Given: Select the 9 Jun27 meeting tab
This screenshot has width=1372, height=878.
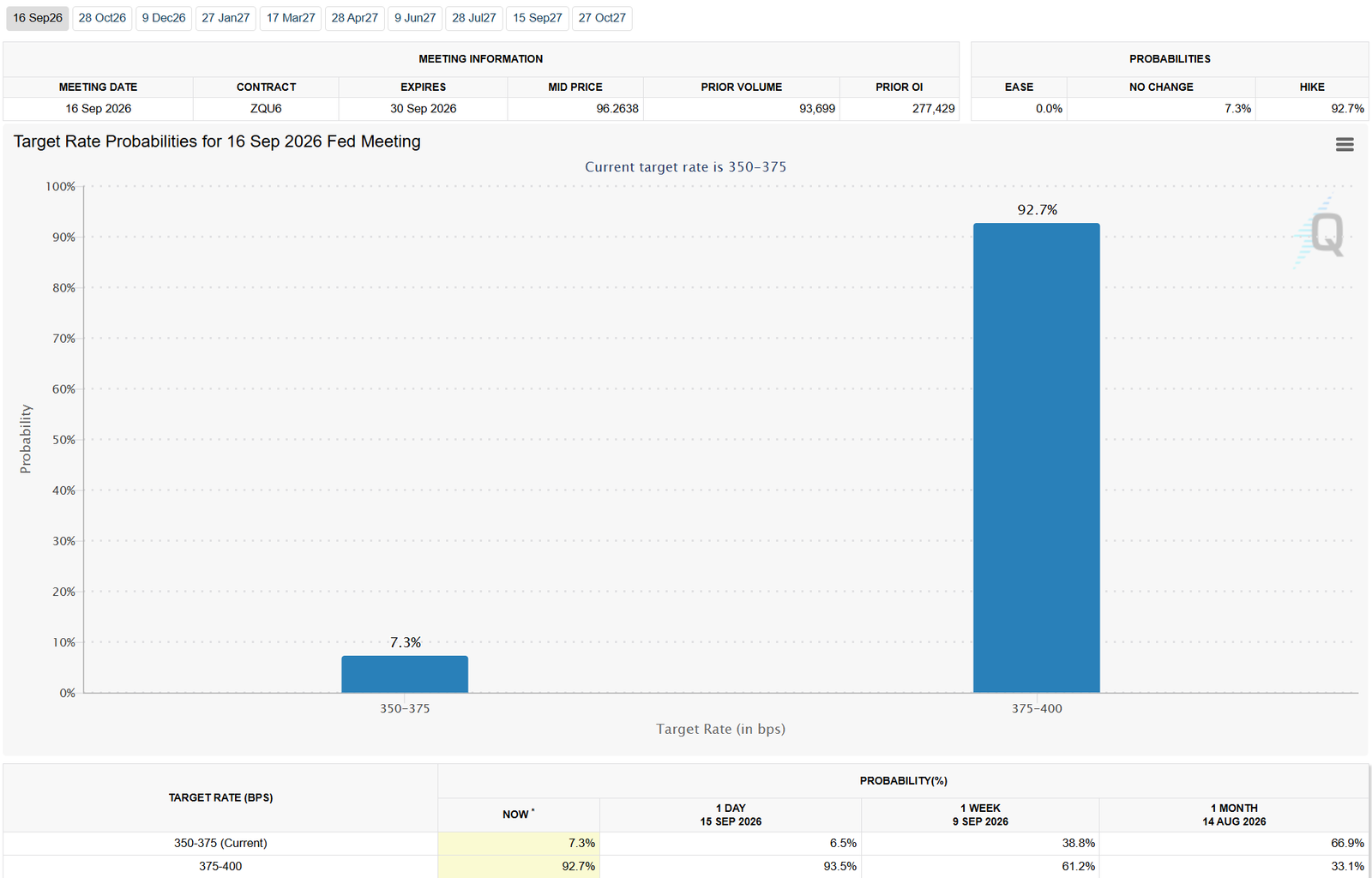Looking at the screenshot, I should 415,18.
